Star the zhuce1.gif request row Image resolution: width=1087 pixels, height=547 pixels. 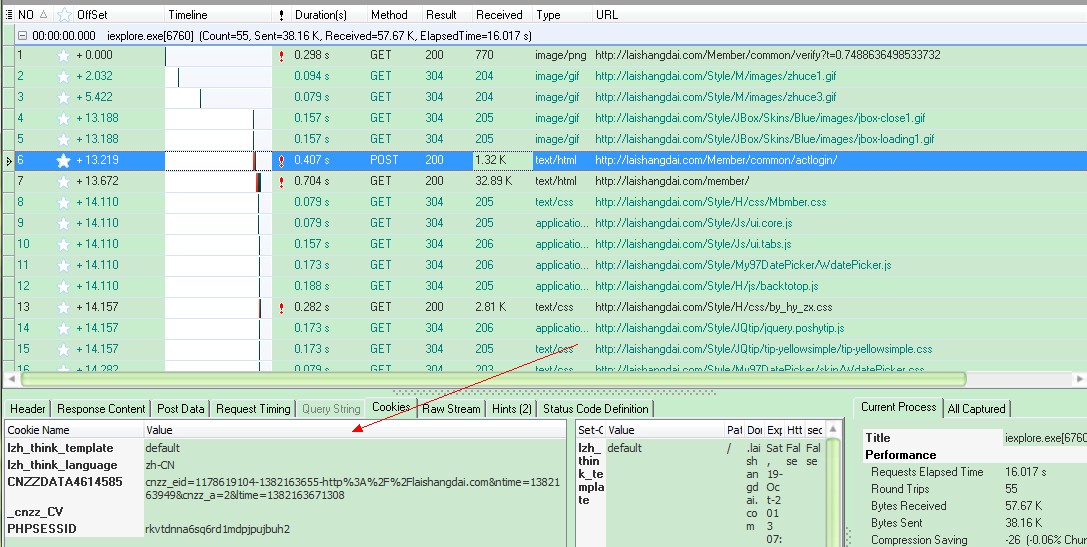click(64, 76)
